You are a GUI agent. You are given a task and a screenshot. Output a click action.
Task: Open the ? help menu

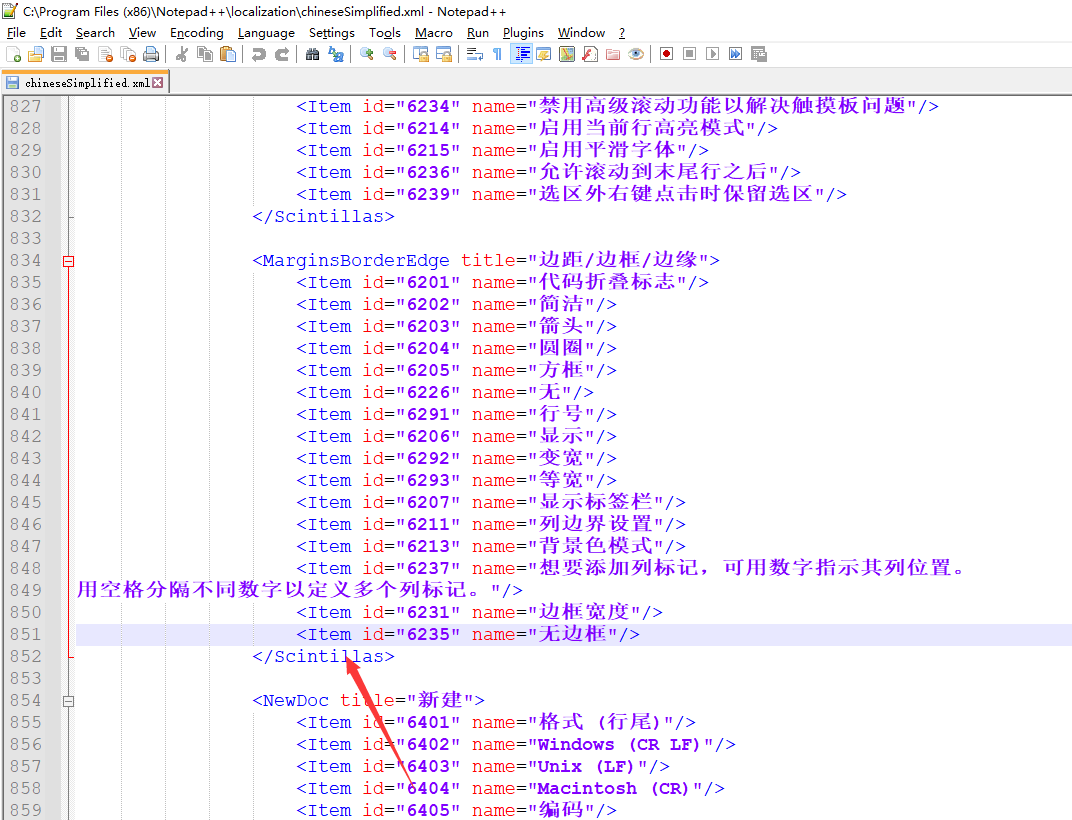click(622, 33)
